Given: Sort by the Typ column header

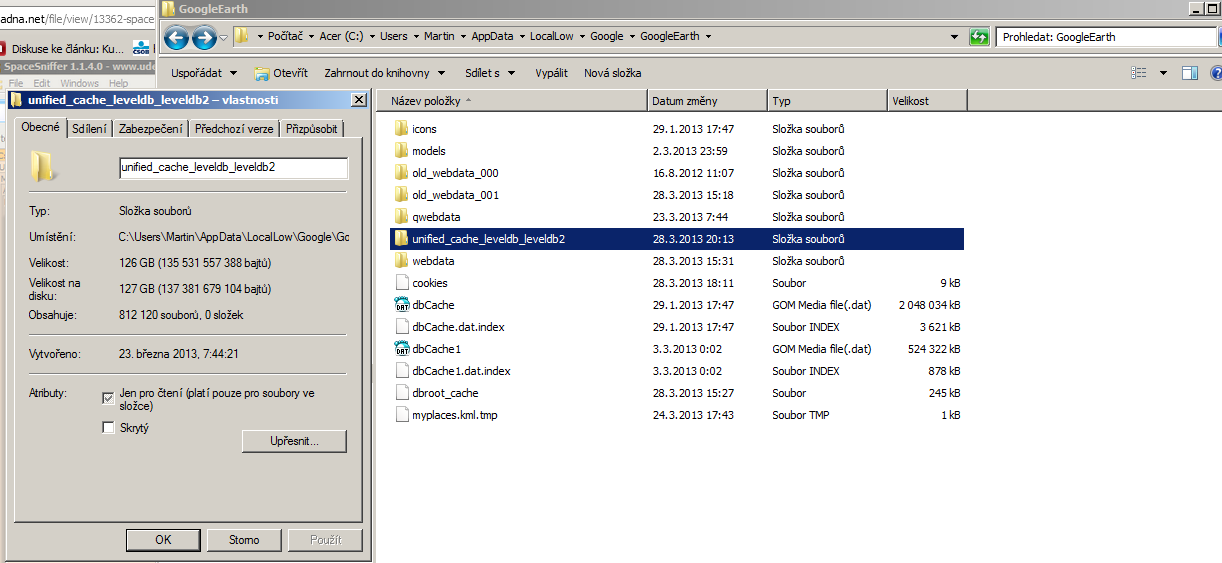Looking at the screenshot, I should 827,101.
